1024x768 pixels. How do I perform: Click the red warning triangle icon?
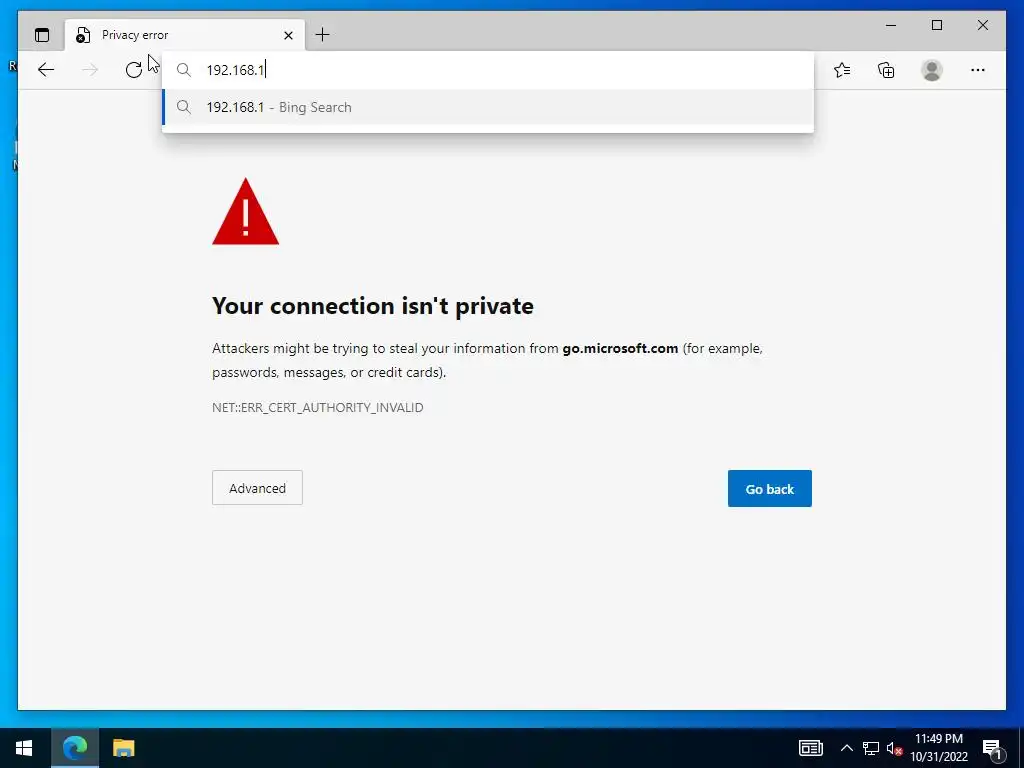click(246, 212)
